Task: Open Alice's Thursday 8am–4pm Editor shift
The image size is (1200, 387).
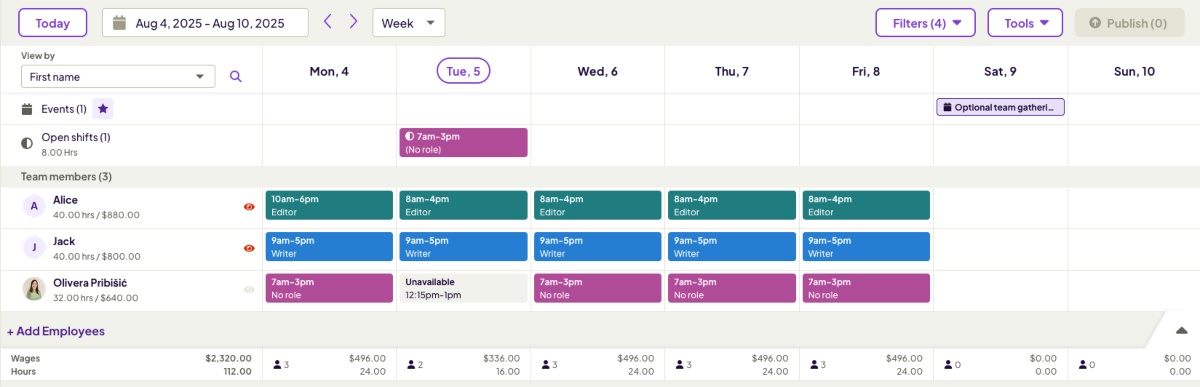Action: click(732, 205)
